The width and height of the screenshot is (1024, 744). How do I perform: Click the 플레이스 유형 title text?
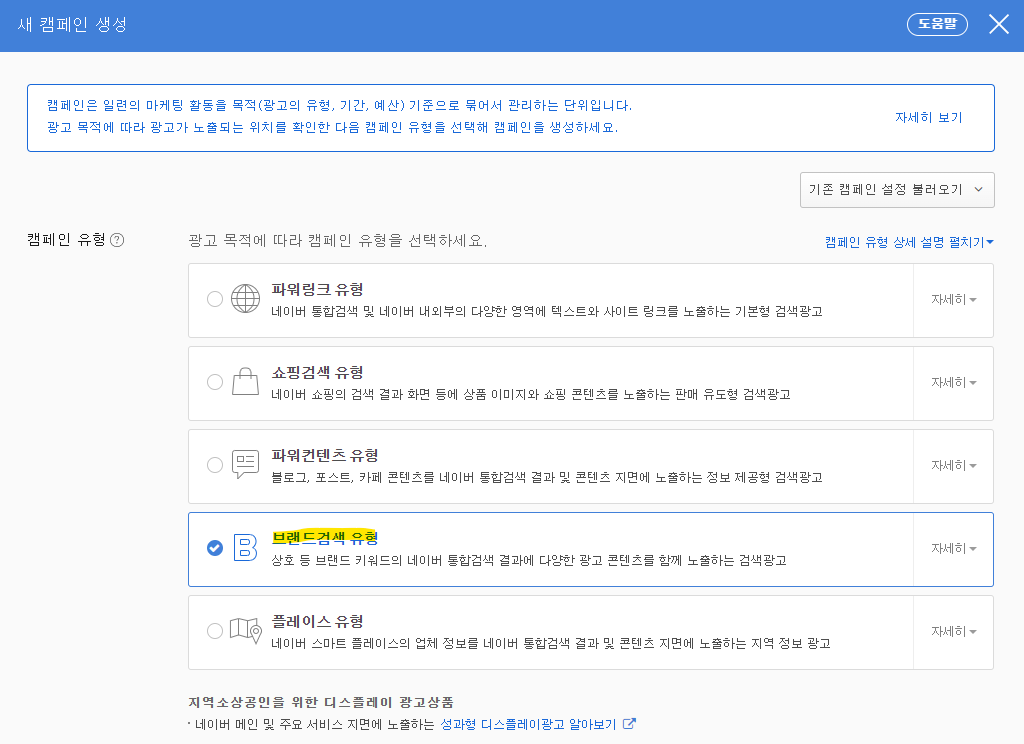point(317,621)
